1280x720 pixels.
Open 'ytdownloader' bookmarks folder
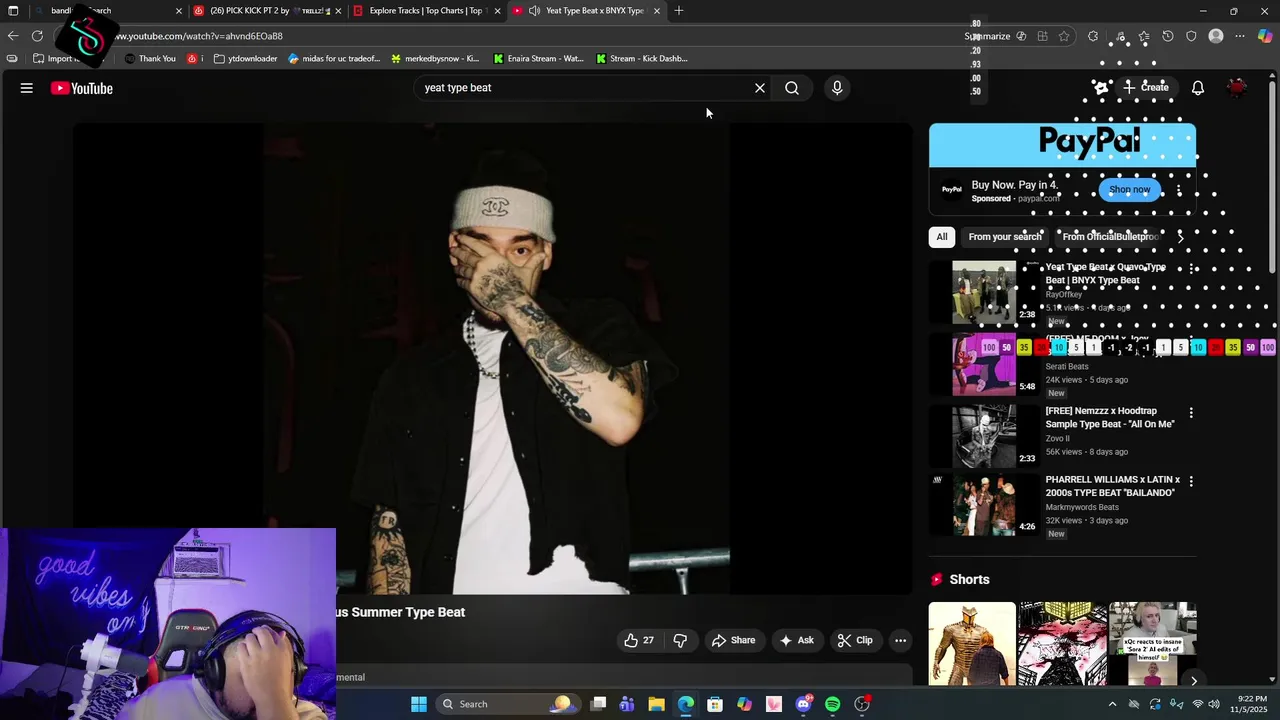coord(245,59)
